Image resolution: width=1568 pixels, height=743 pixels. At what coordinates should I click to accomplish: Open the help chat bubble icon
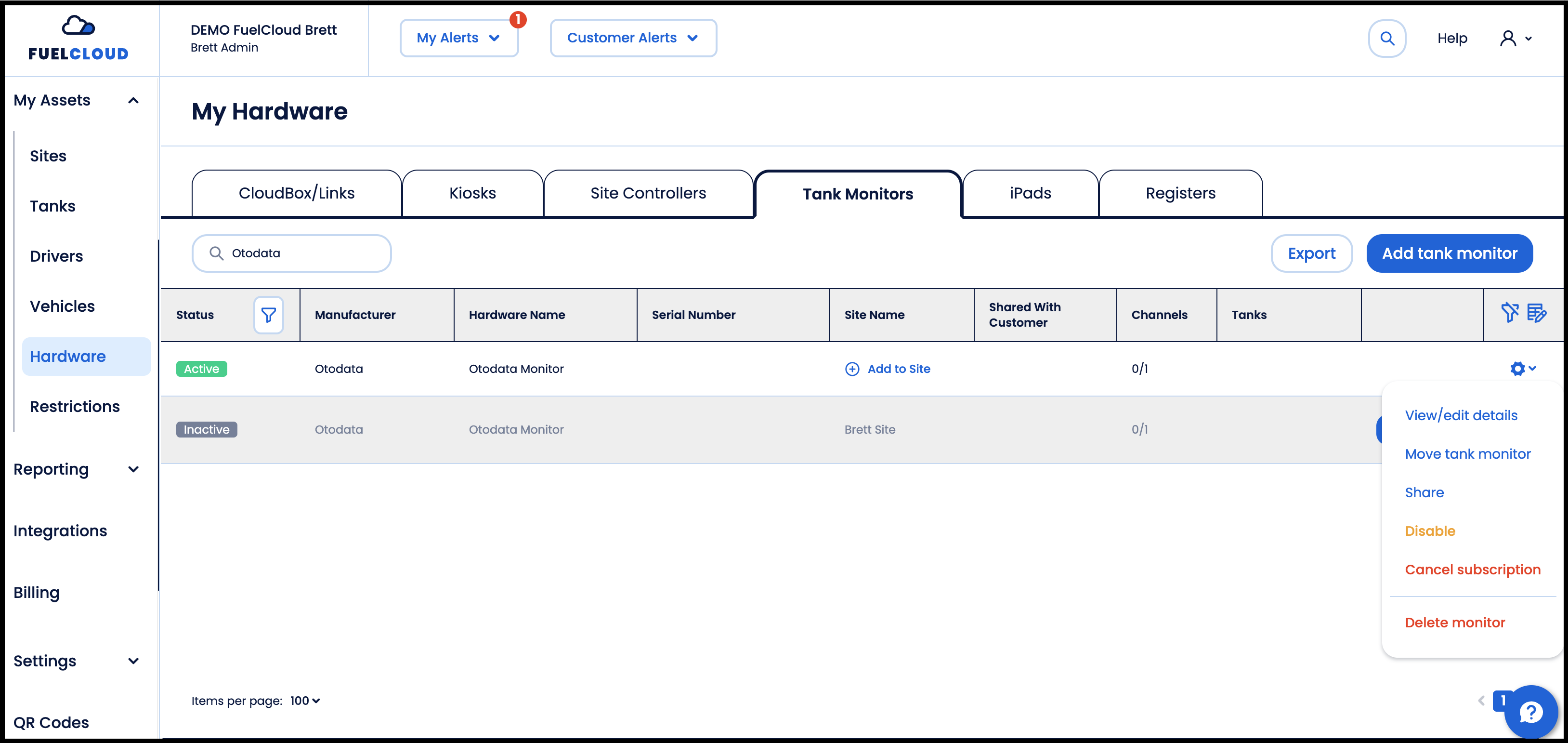(x=1531, y=711)
